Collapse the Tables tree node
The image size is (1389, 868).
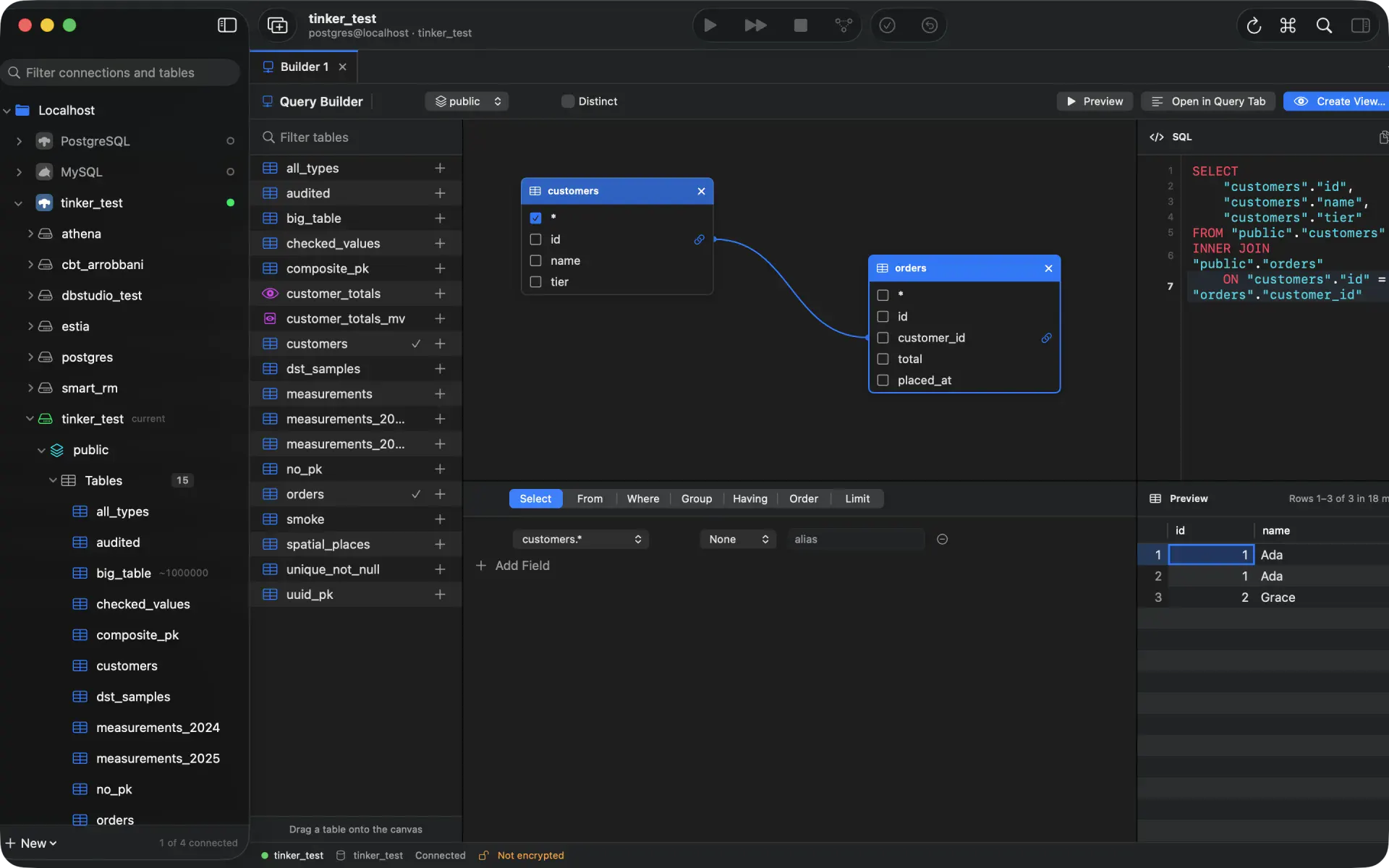53,480
